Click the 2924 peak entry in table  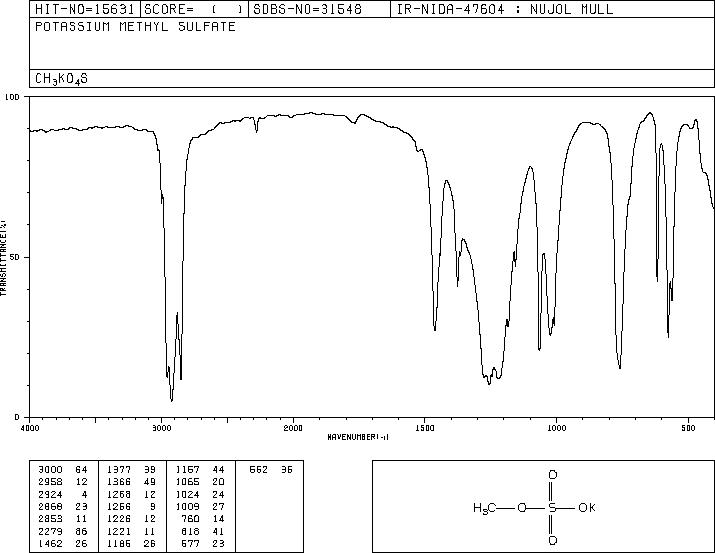click(62, 494)
